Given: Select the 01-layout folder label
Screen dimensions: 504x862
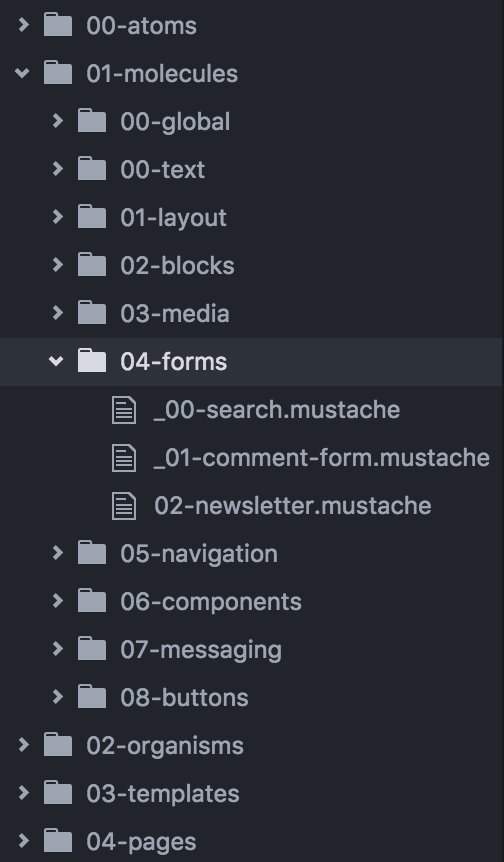Looking at the screenshot, I should 173,218.
